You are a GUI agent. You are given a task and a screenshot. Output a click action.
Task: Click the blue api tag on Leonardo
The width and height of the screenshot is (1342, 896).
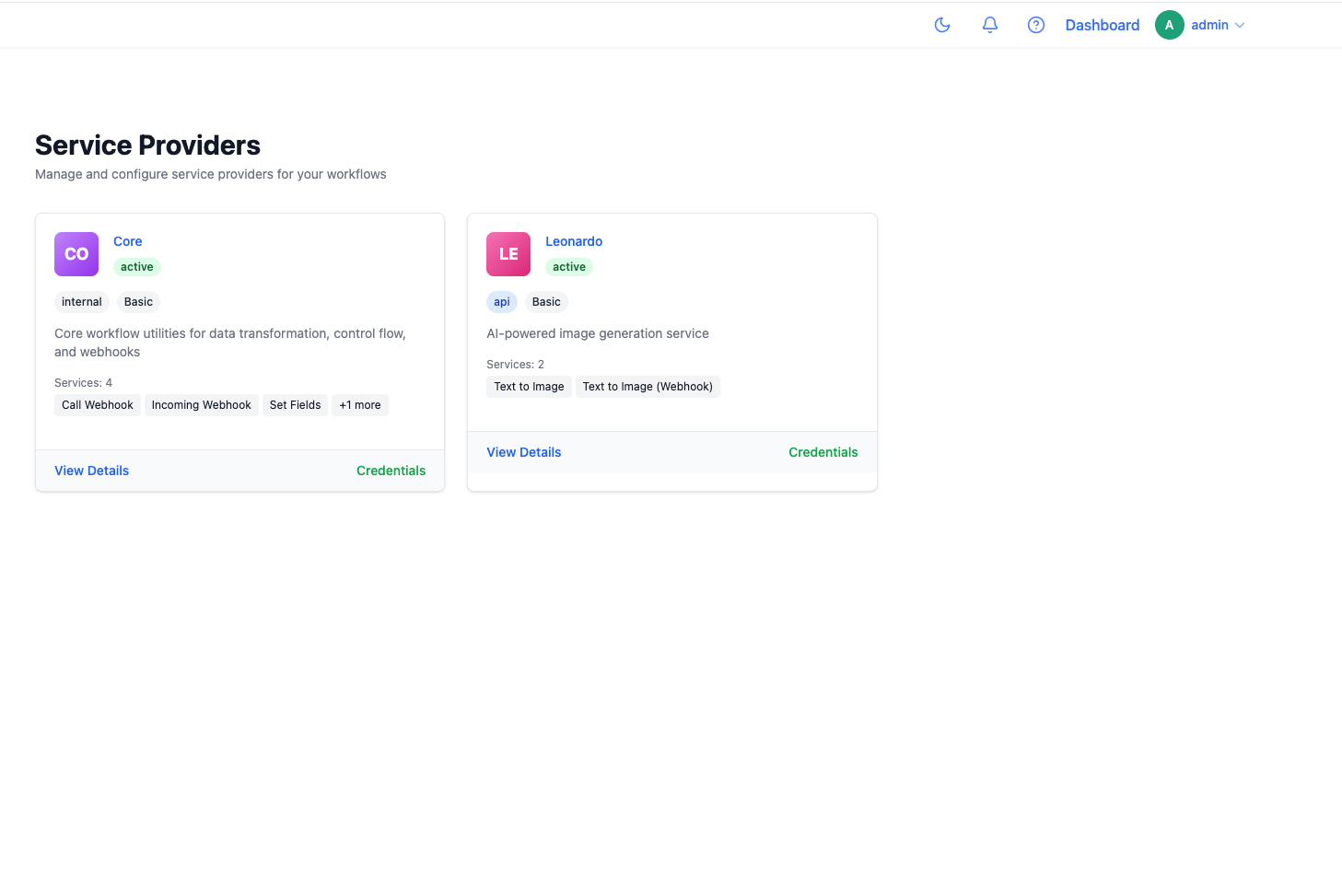(x=502, y=302)
